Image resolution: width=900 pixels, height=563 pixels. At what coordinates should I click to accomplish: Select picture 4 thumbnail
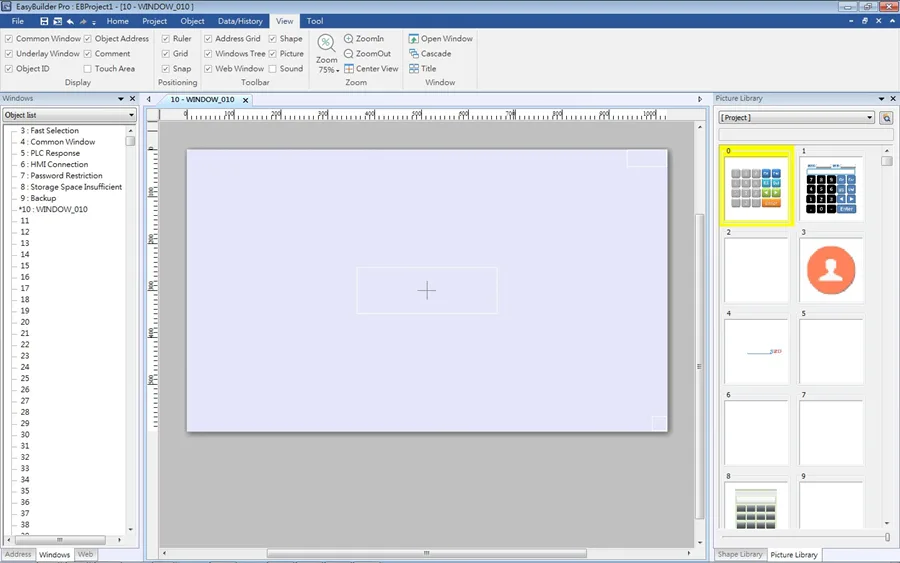coord(756,351)
